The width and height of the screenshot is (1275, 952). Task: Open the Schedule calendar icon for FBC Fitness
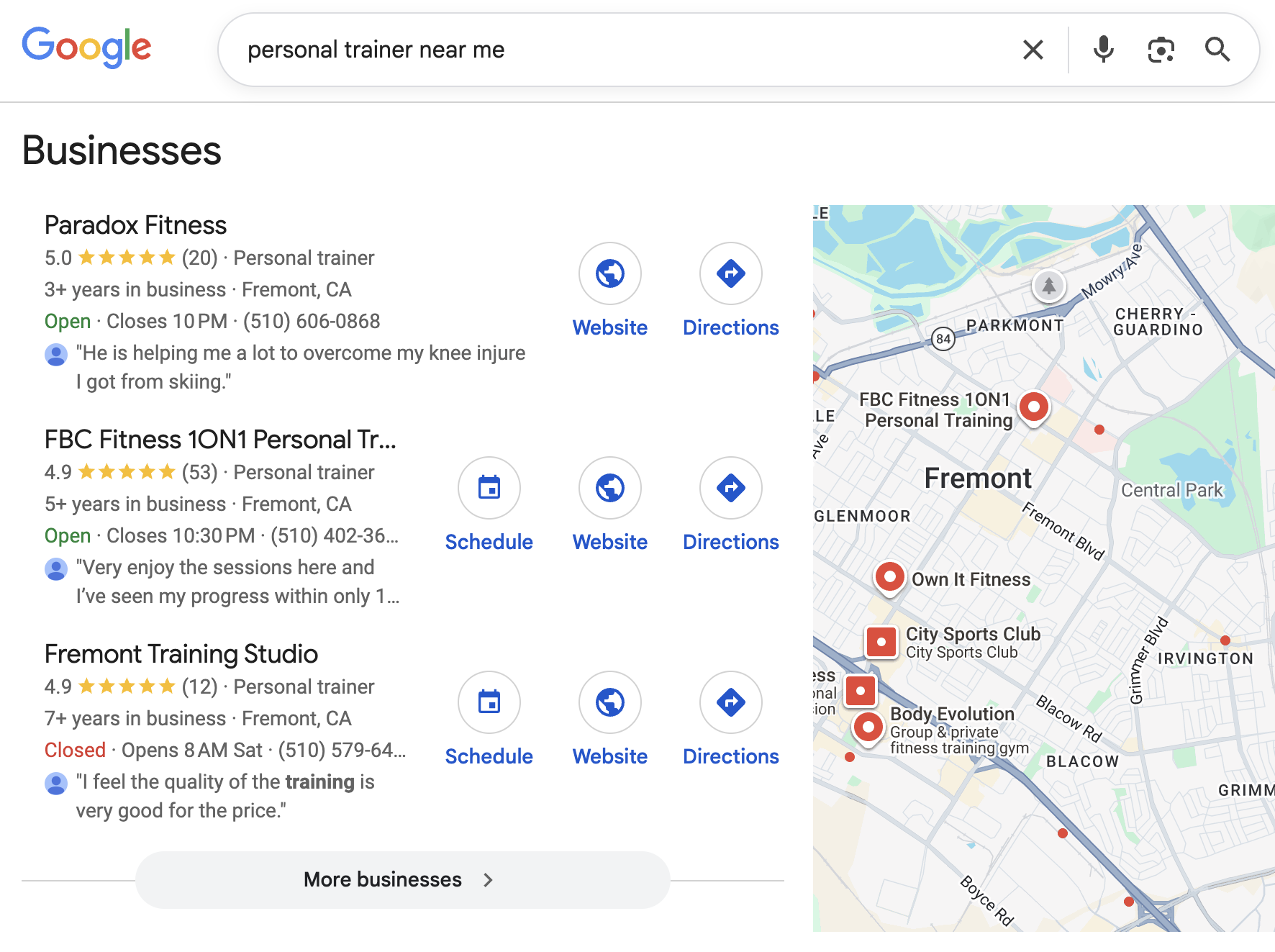tap(489, 487)
